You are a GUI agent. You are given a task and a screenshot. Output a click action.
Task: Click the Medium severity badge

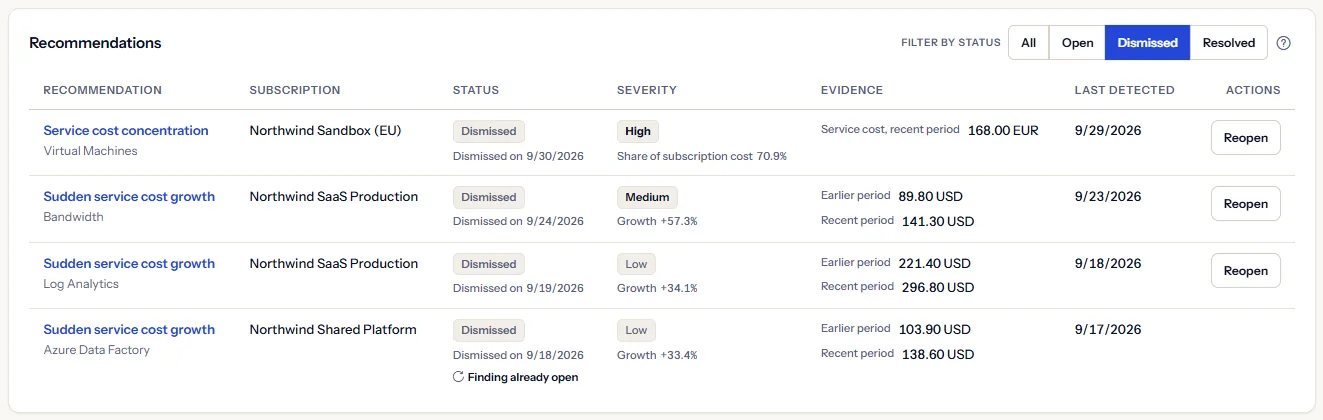[x=647, y=197]
